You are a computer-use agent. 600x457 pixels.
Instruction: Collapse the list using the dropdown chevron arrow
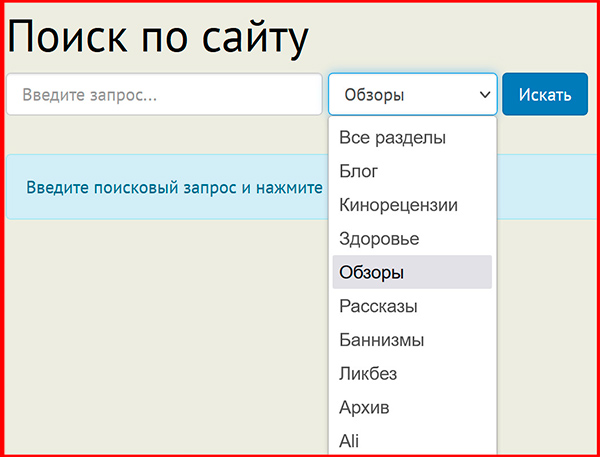[x=485, y=95]
